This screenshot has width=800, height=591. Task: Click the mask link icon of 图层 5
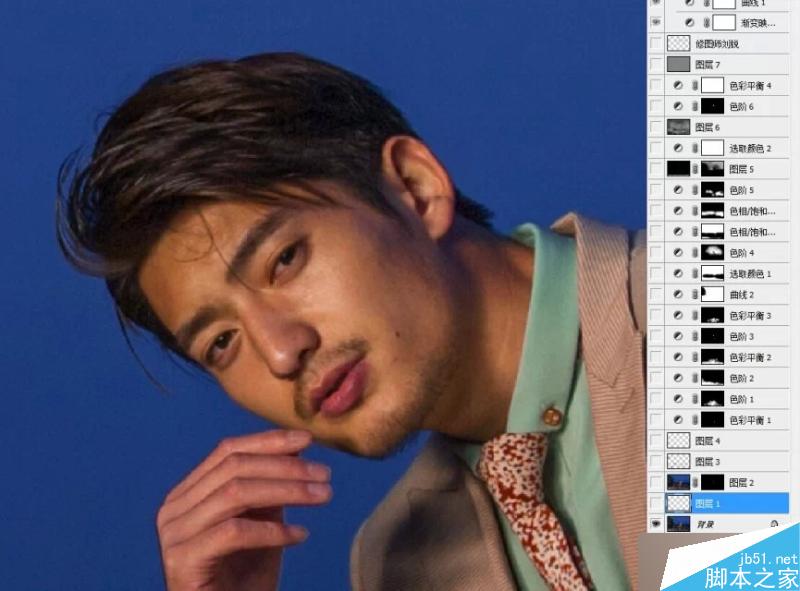(695, 169)
